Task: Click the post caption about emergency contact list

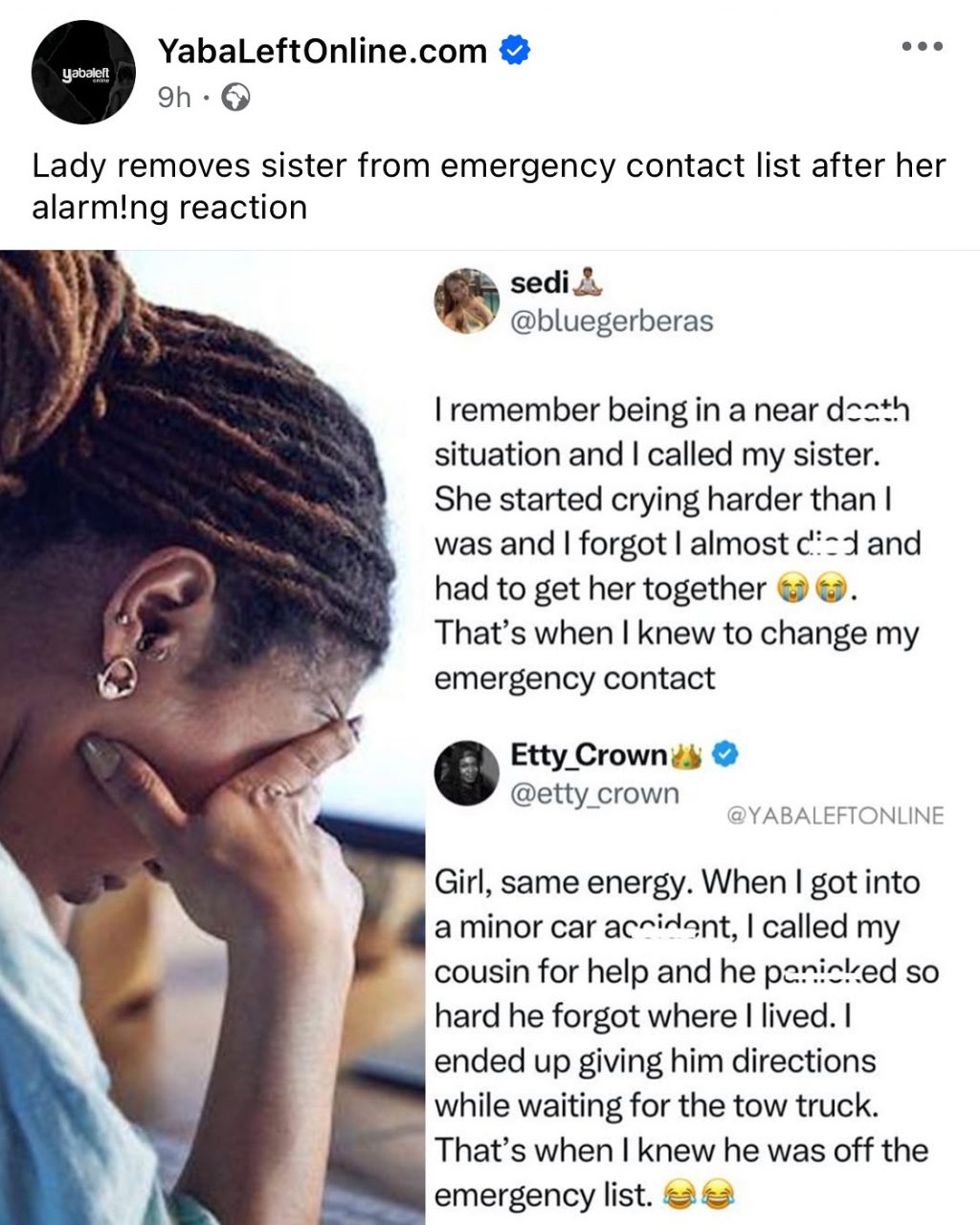Action: click(489, 186)
